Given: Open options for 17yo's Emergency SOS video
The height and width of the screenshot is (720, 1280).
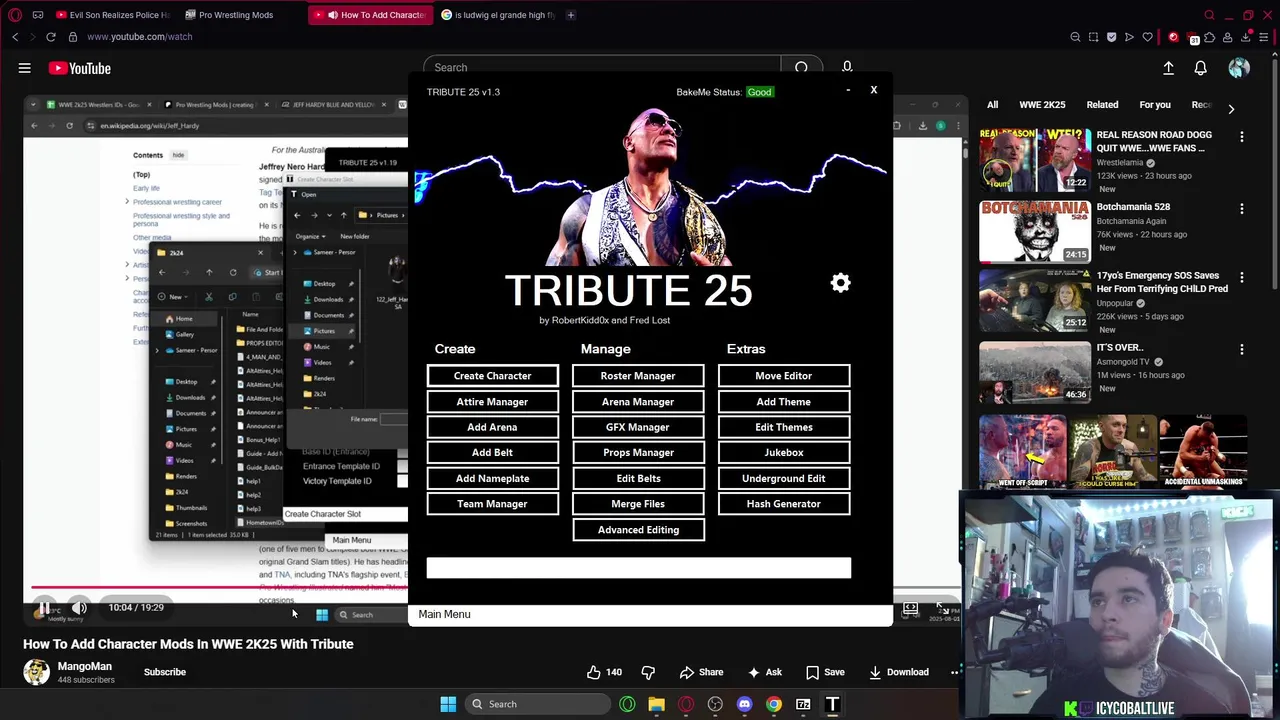Looking at the screenshot, I should pos(1242,278).
